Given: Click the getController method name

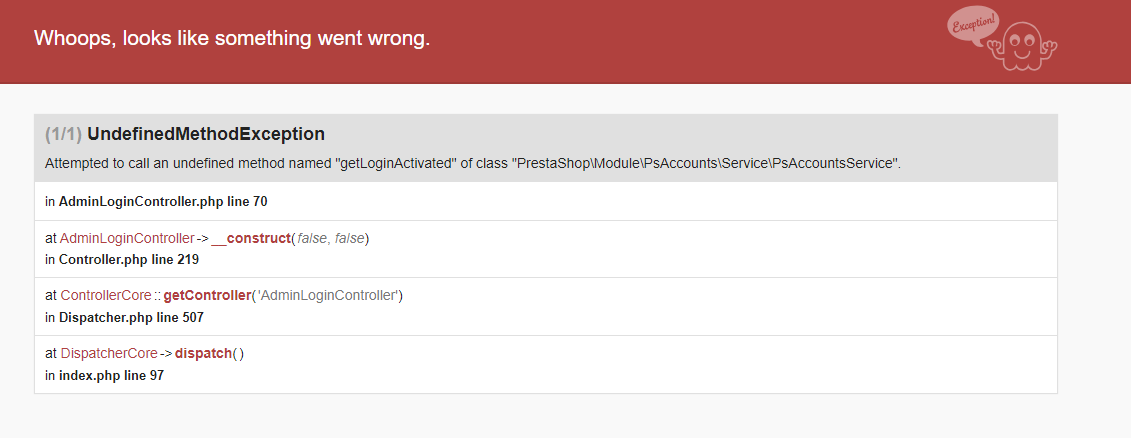Looking at the screenshot, I should point(207,296).
